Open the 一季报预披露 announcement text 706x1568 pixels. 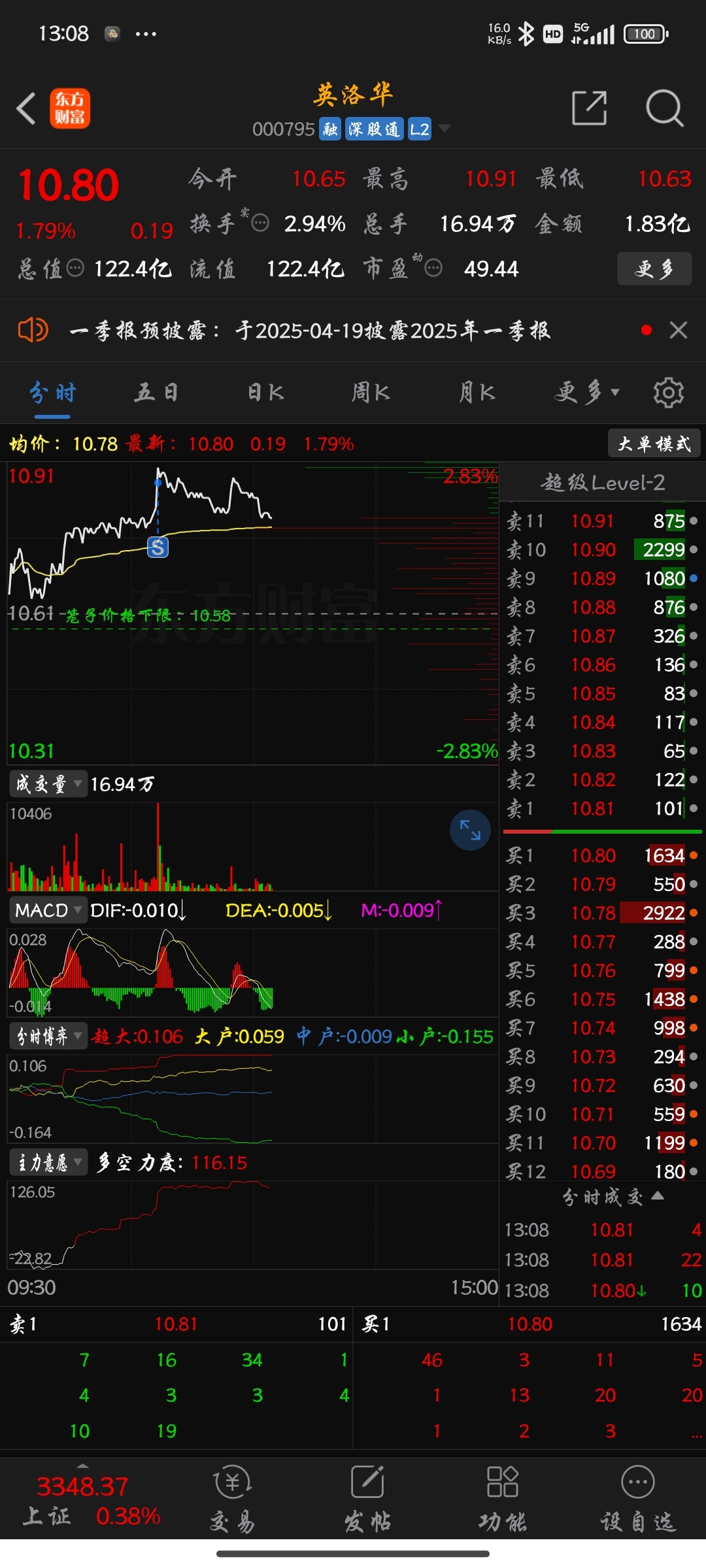click(310, 331)
